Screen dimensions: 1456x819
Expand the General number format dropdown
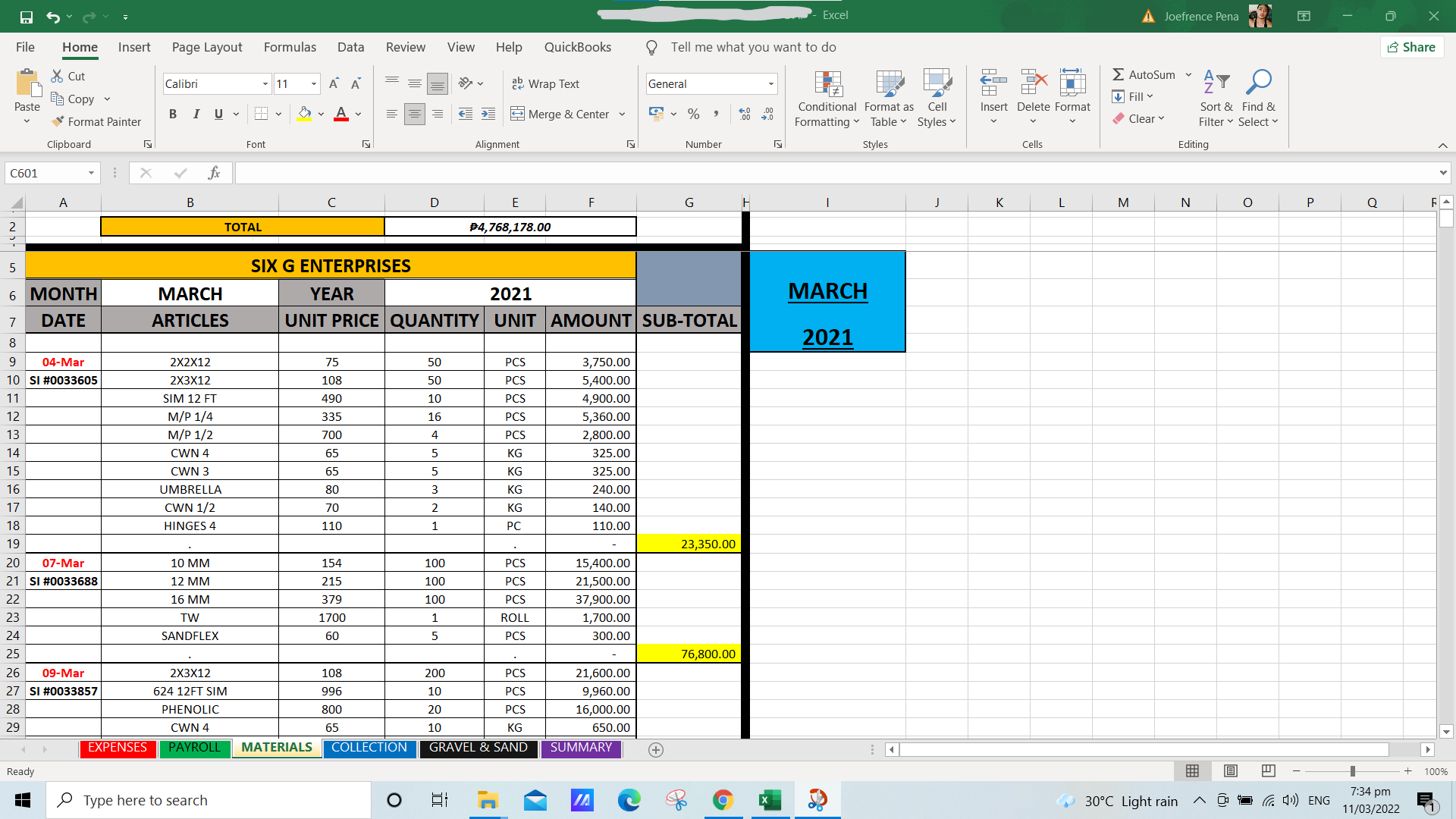(770, 83)
